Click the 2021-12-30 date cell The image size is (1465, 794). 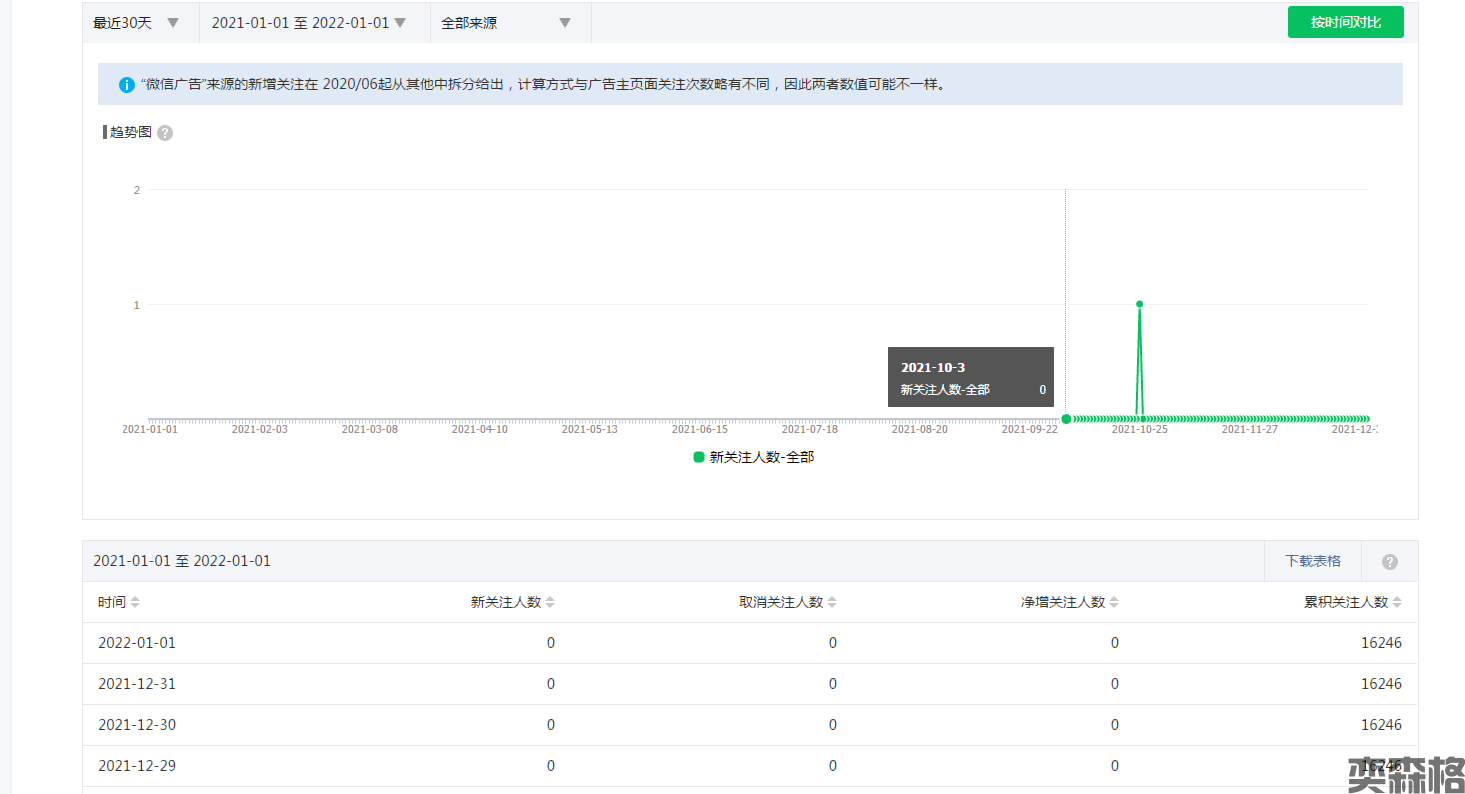click(137, 725)
